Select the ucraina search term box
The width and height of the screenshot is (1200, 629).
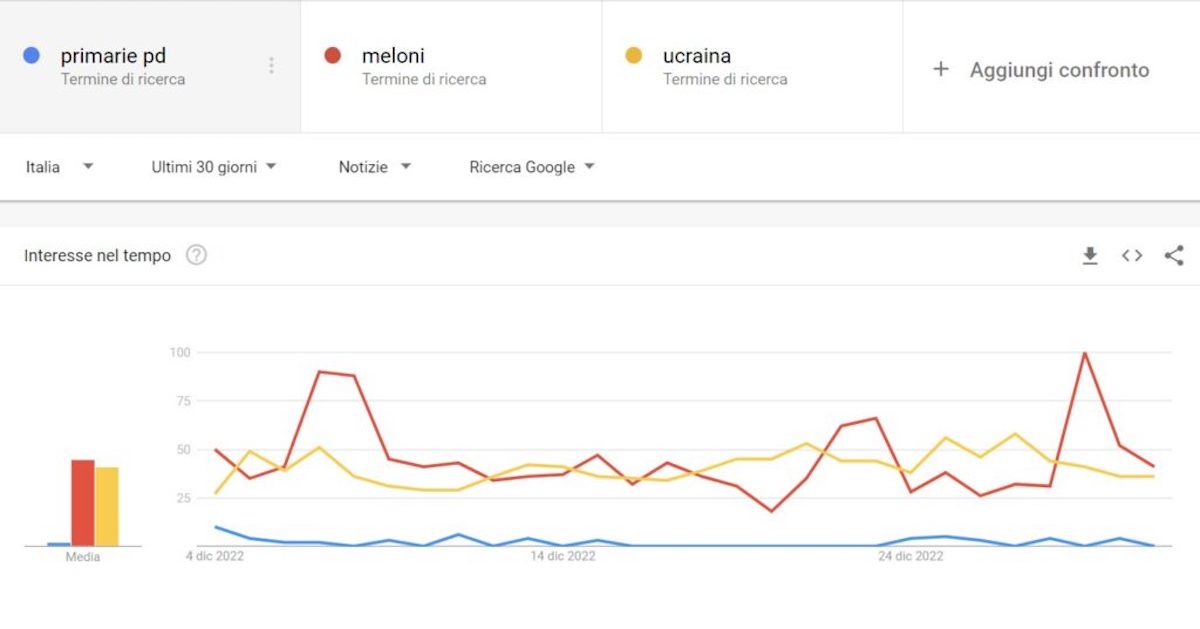[752, 66]
